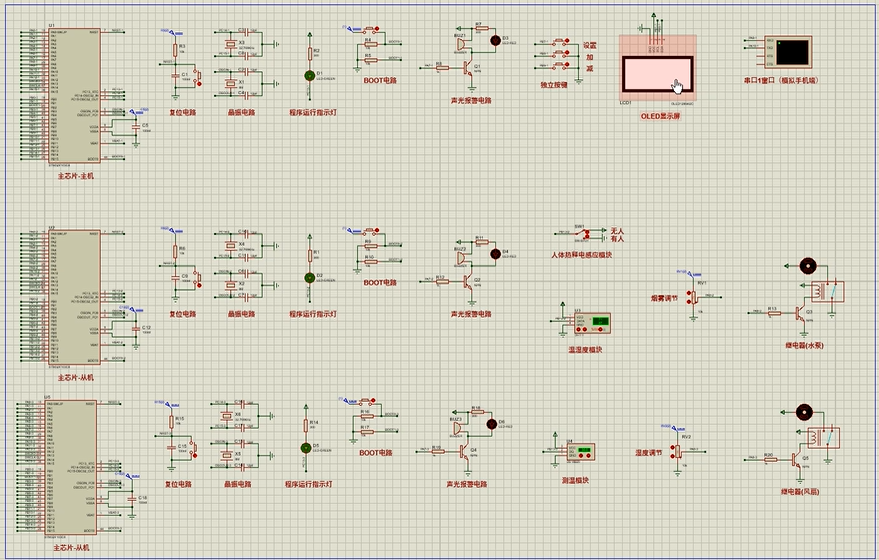Screen dimensions: 879x560
Task: Select transistor Q3 in water pump relay
Action: pos(800,313)
